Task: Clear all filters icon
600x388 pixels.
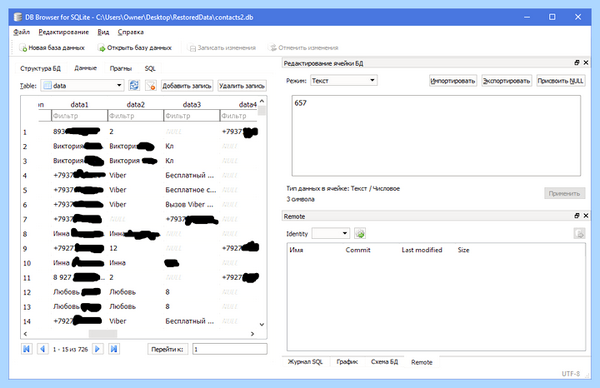Action: tap(151, 85)
